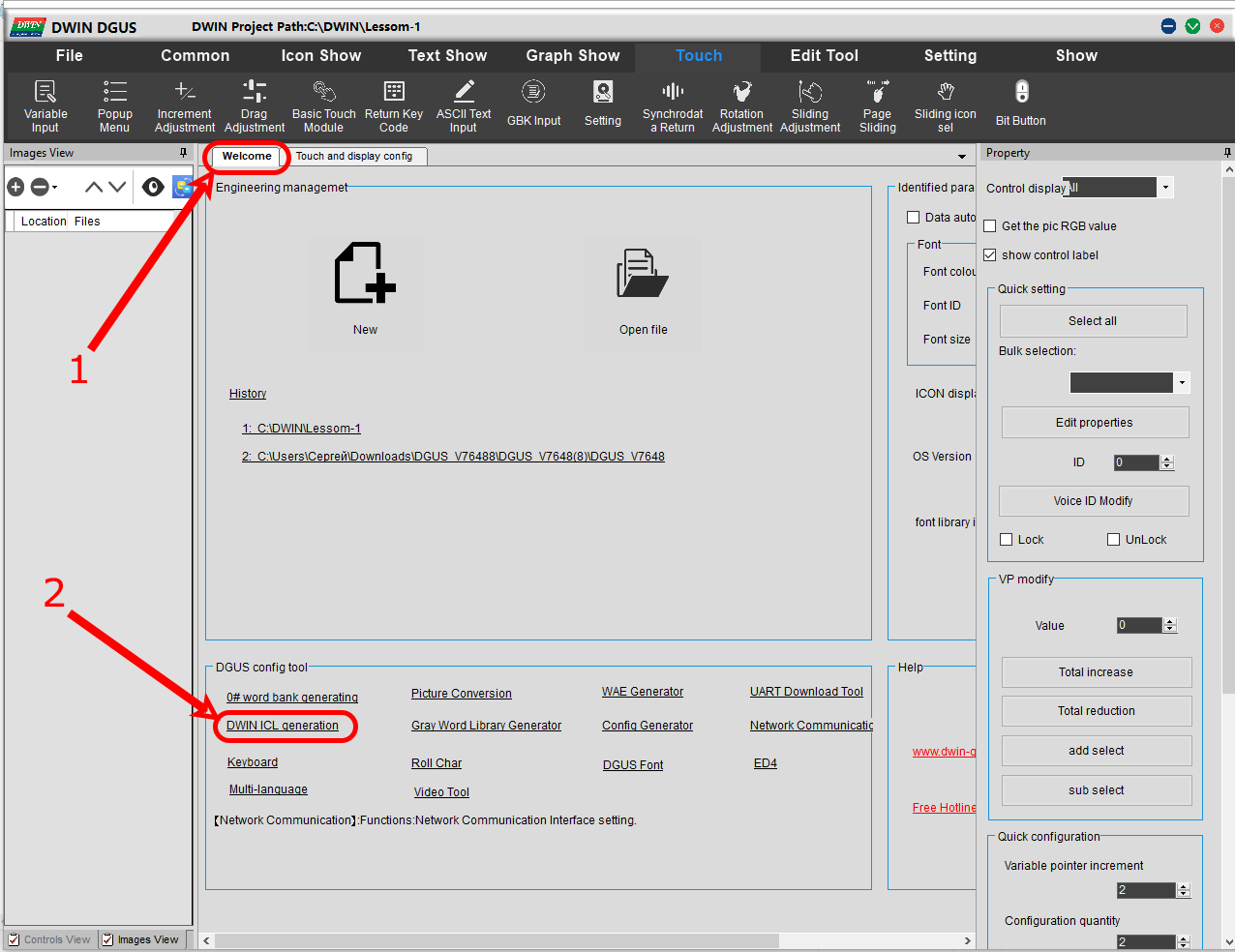This screenshot has width=1235, height=952.
Task: Click the ID number input field
Action: coord(1136,462)
